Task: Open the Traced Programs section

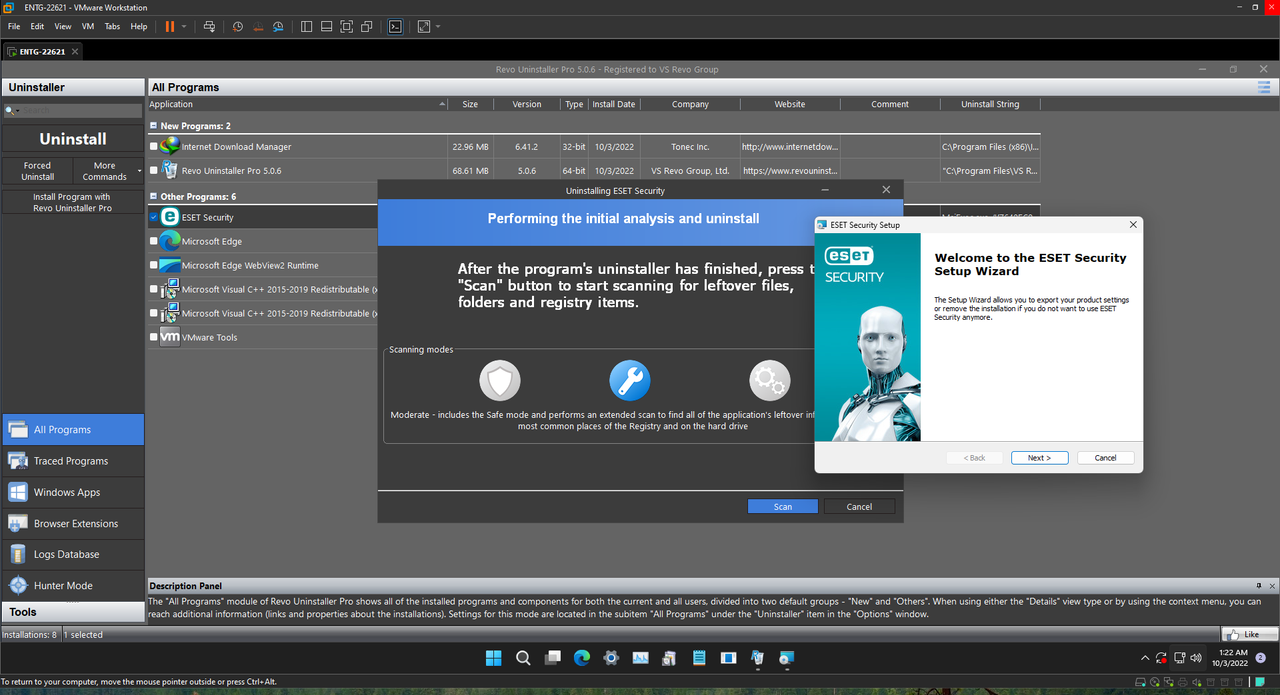Action: point(73,461)
